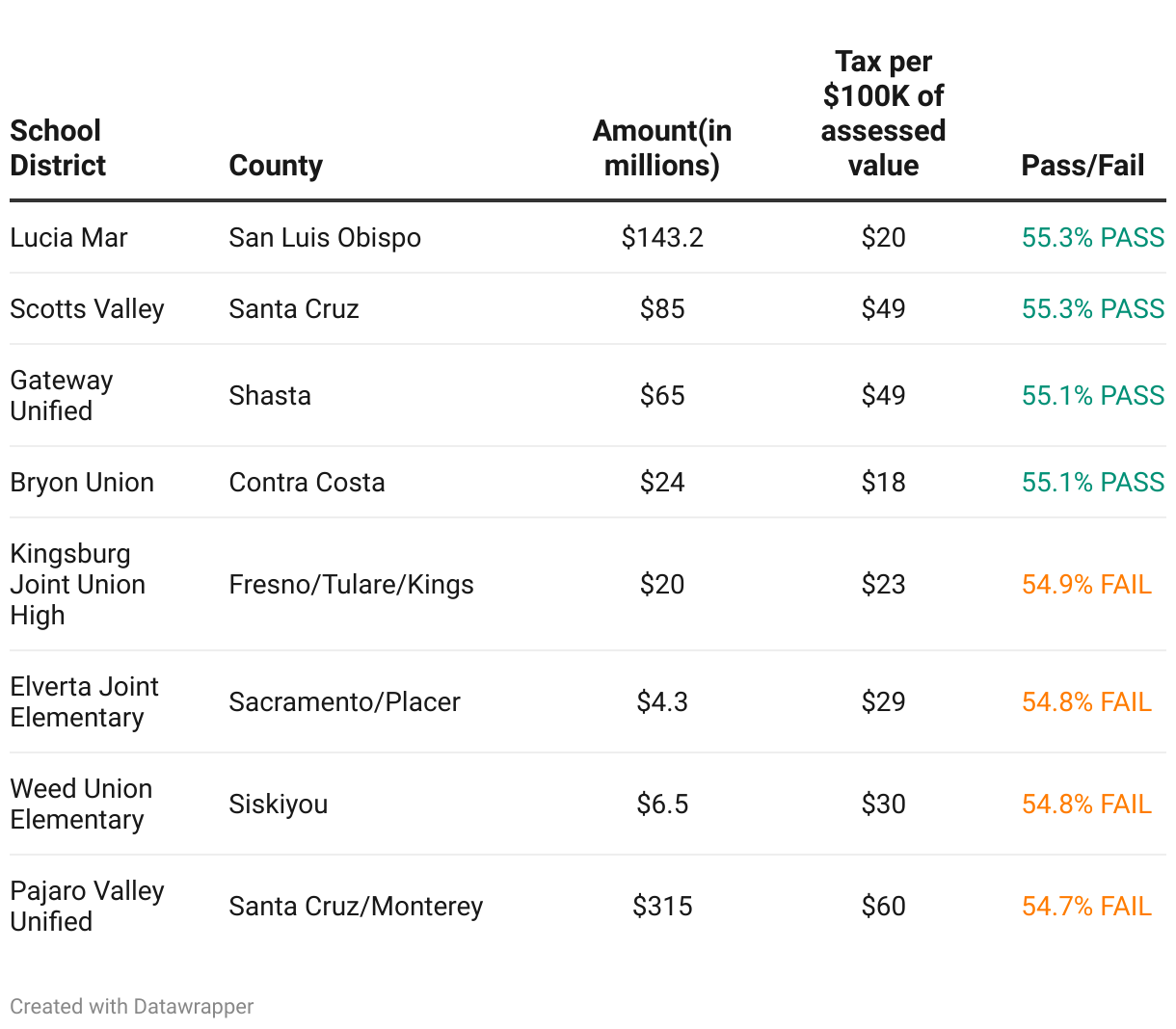Screen dimensions: 1176x1029
Task: Click the 54.9% FAIL result
Action: (1086, 585)
